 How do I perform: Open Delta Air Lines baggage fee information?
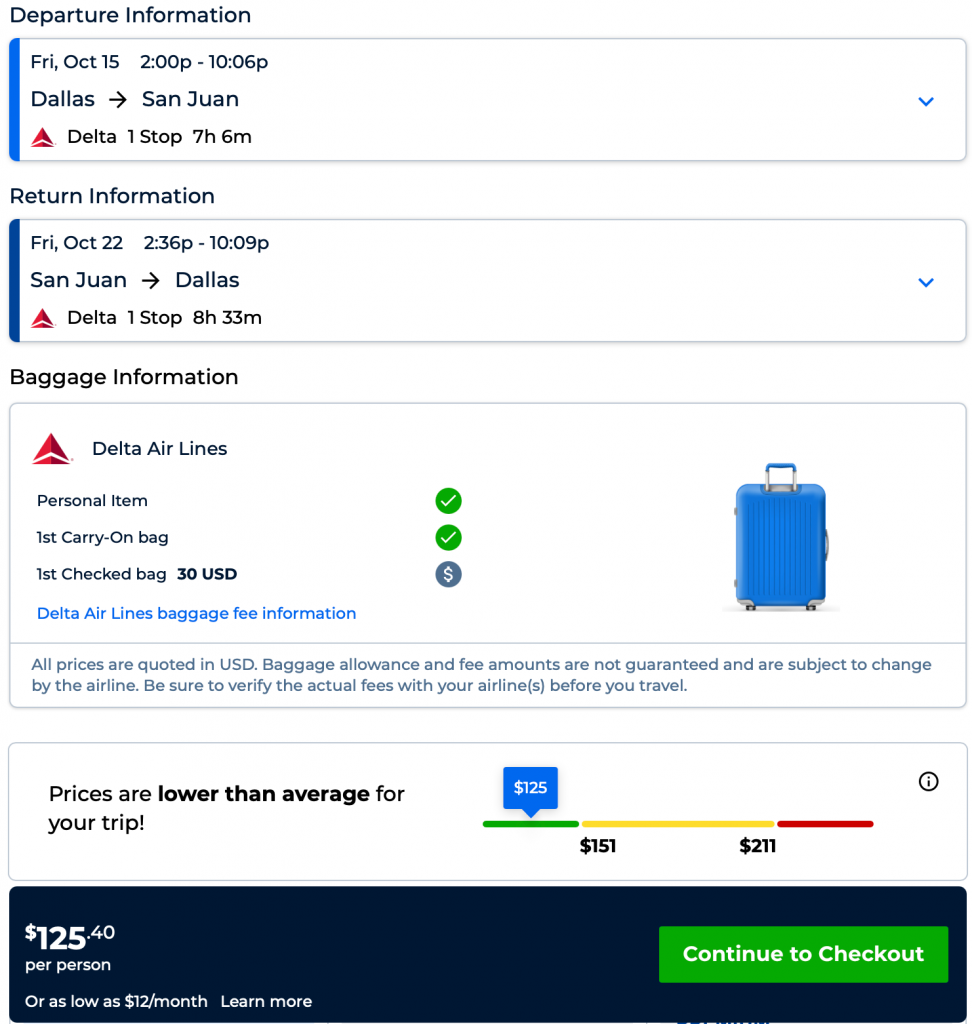click(196, 613)
